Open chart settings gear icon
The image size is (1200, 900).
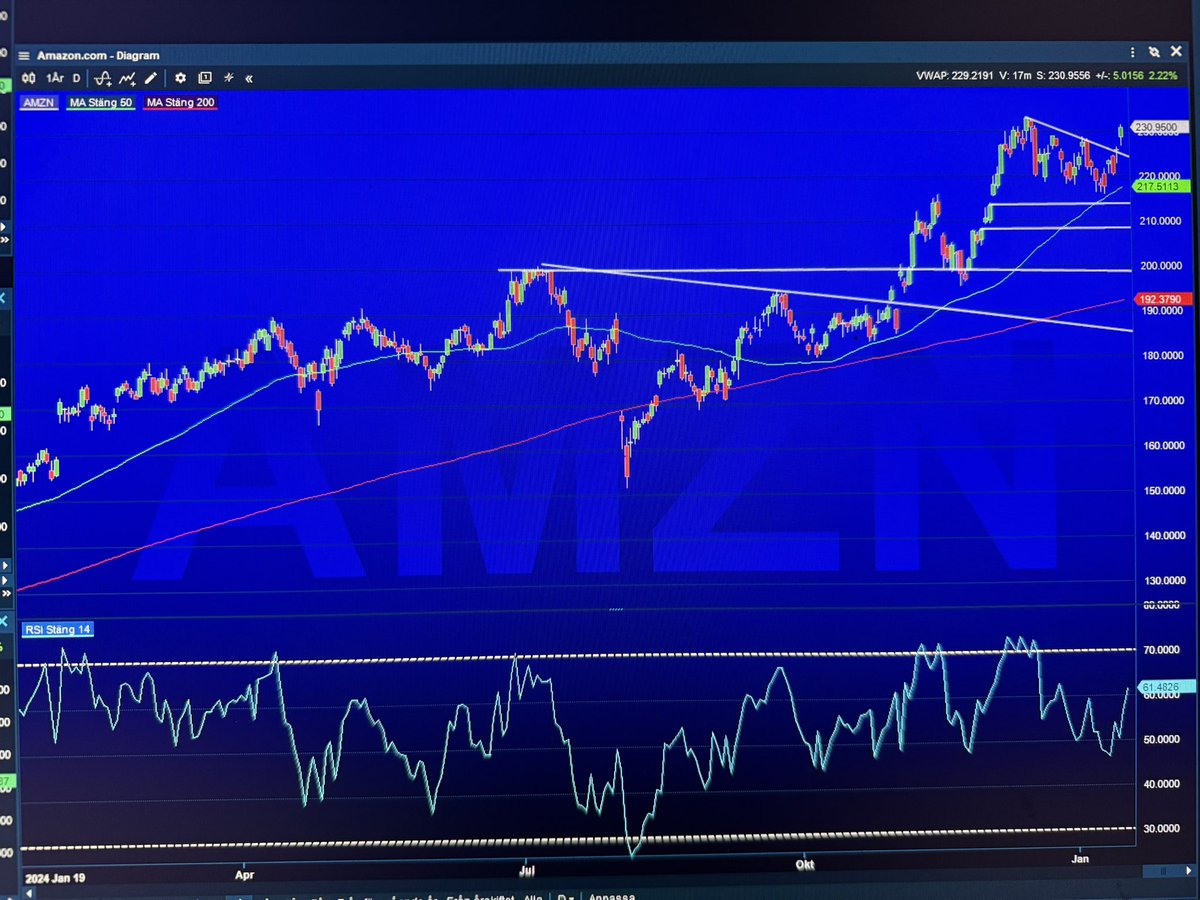click(x=181, y=78)
